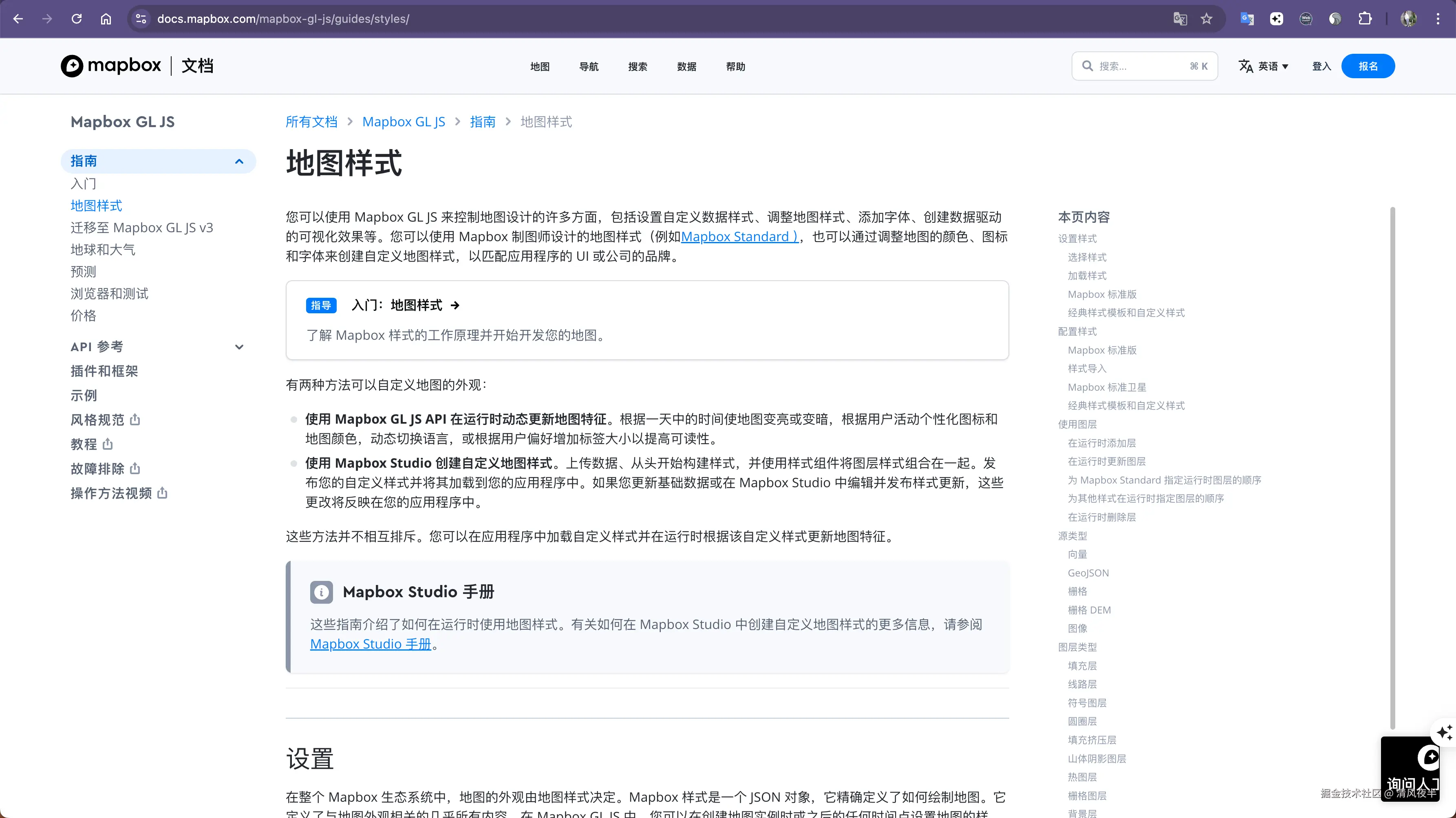Collapse the 指南 sidebar section
Screen dimensions: 1456x818
(239, 162)
